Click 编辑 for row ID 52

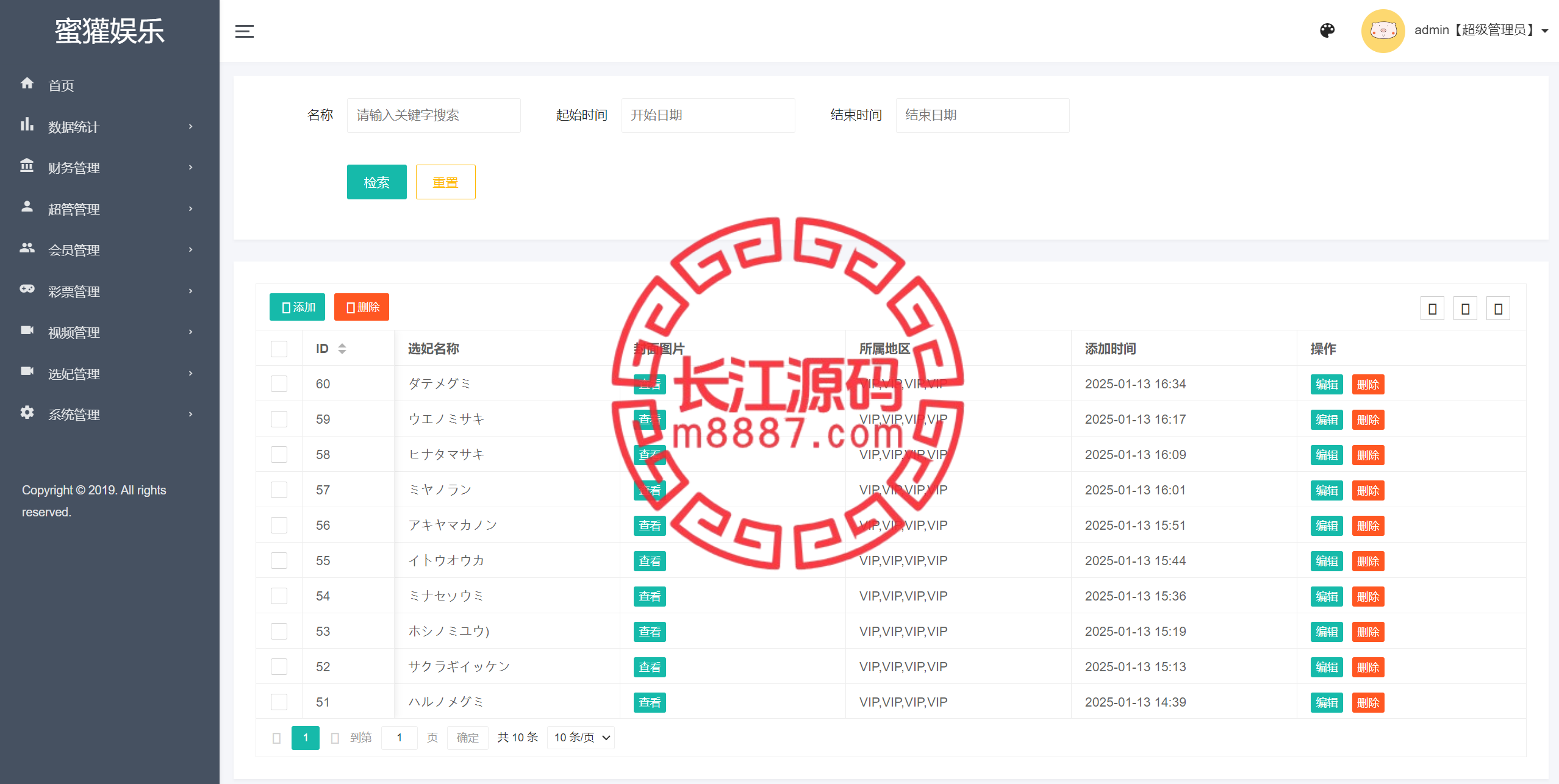coord(1327,667)
